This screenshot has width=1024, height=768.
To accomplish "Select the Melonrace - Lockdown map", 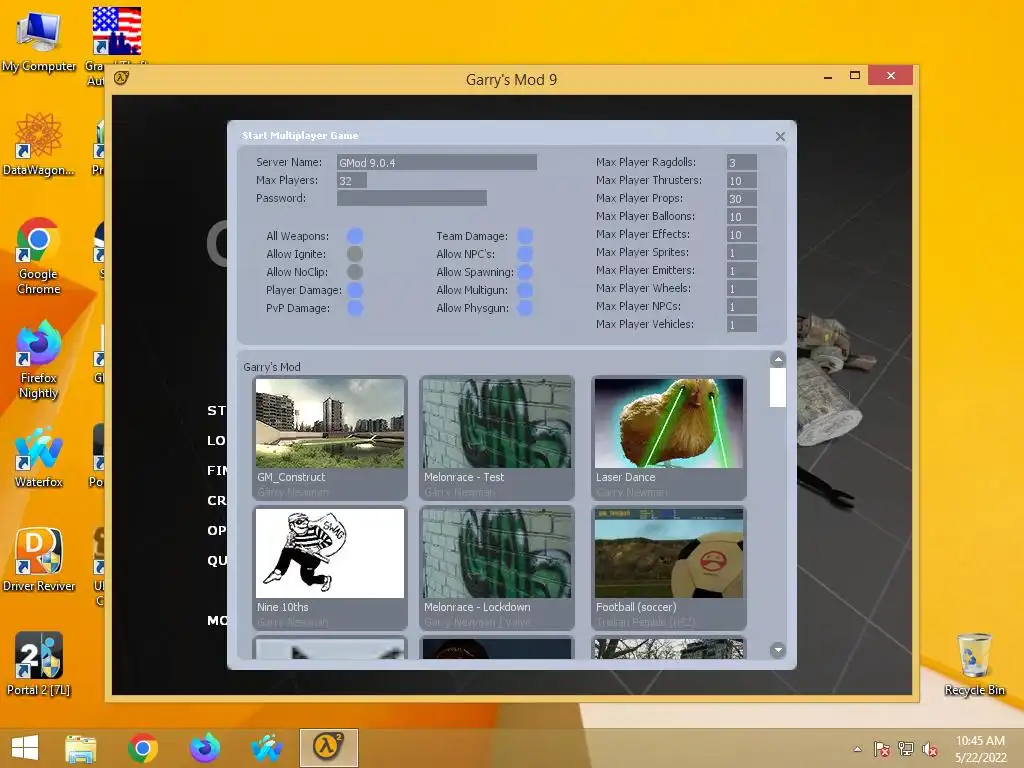I will (497, 568).
